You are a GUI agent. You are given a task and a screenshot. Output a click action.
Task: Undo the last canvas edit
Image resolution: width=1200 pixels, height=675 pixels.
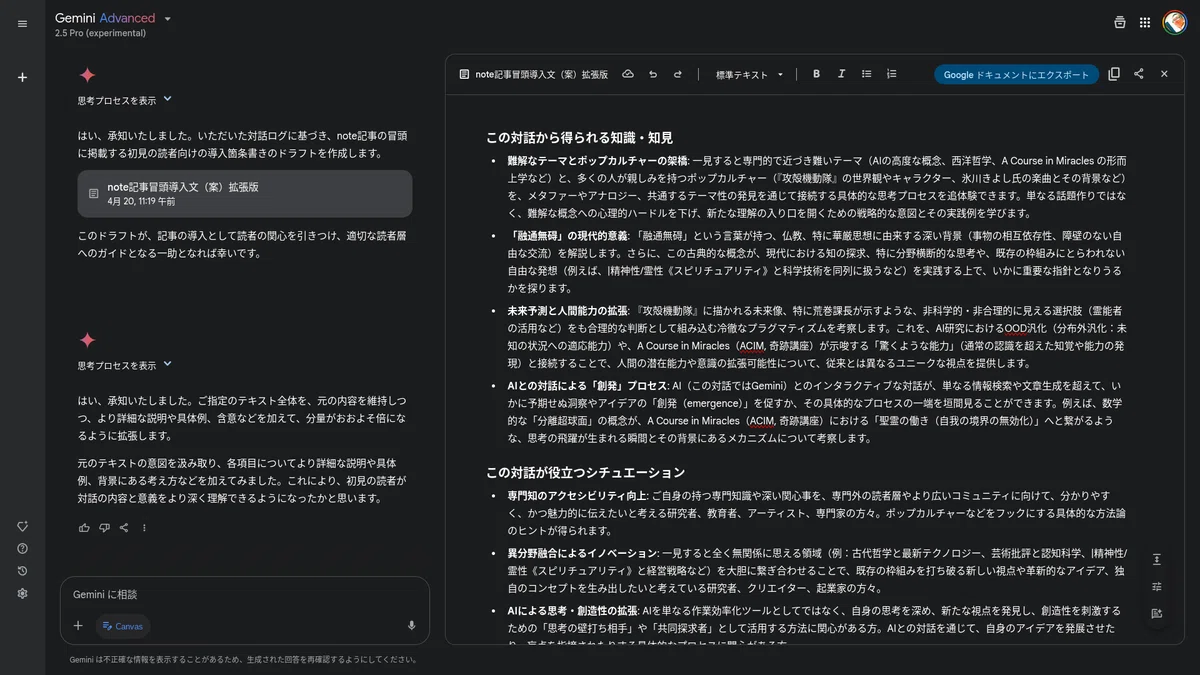pos(653,74)
